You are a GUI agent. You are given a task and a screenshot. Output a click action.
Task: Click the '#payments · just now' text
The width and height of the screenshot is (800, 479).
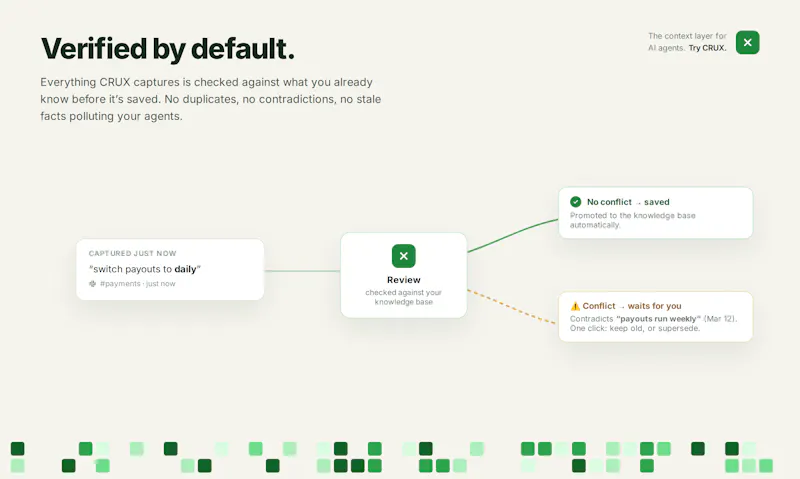point(138,284)
